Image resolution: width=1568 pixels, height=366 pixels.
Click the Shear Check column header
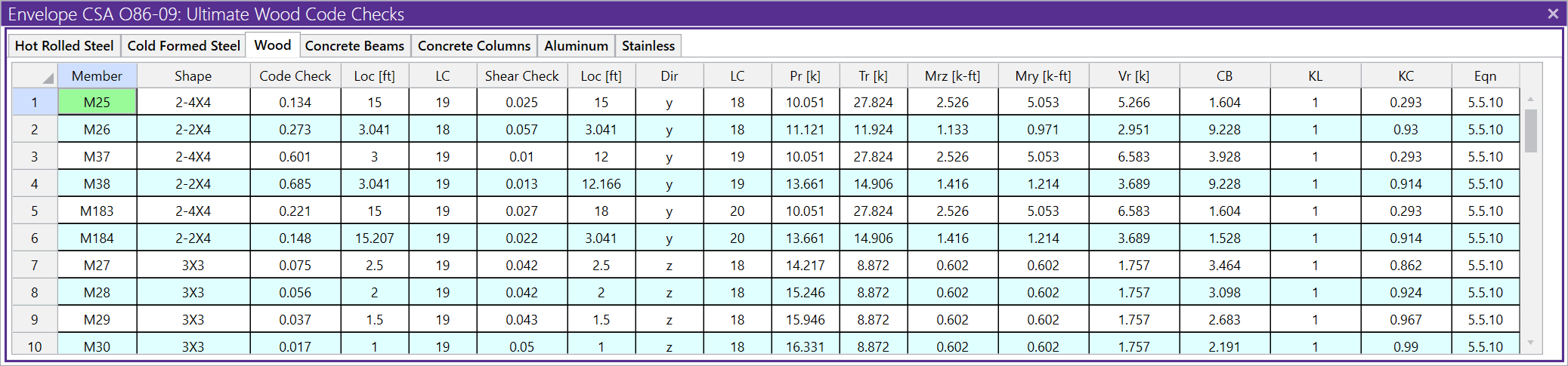[521, 76]
